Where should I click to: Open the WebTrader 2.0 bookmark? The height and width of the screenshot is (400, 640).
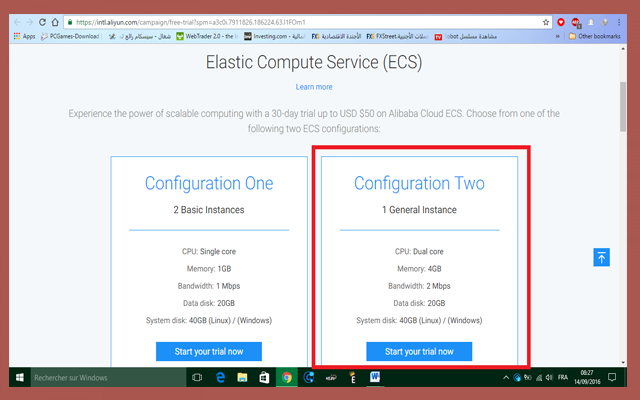207,36
